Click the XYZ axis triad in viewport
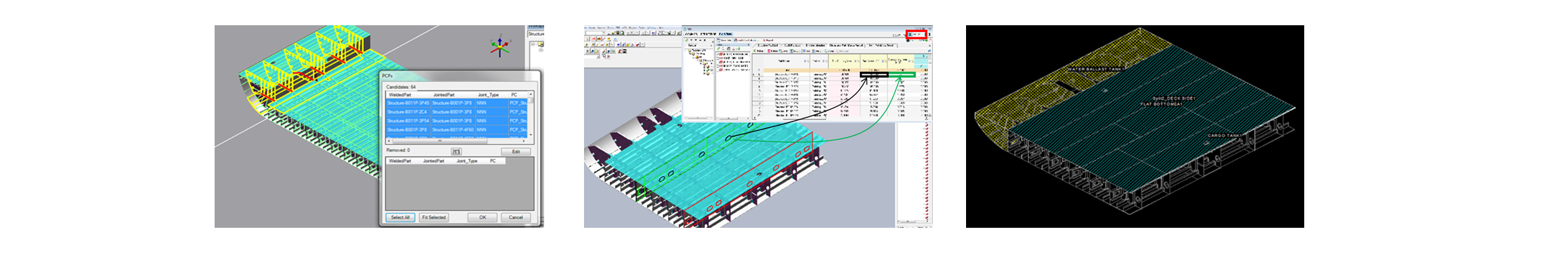This screenshot has width=1568, height=263. tap(500, 45)
